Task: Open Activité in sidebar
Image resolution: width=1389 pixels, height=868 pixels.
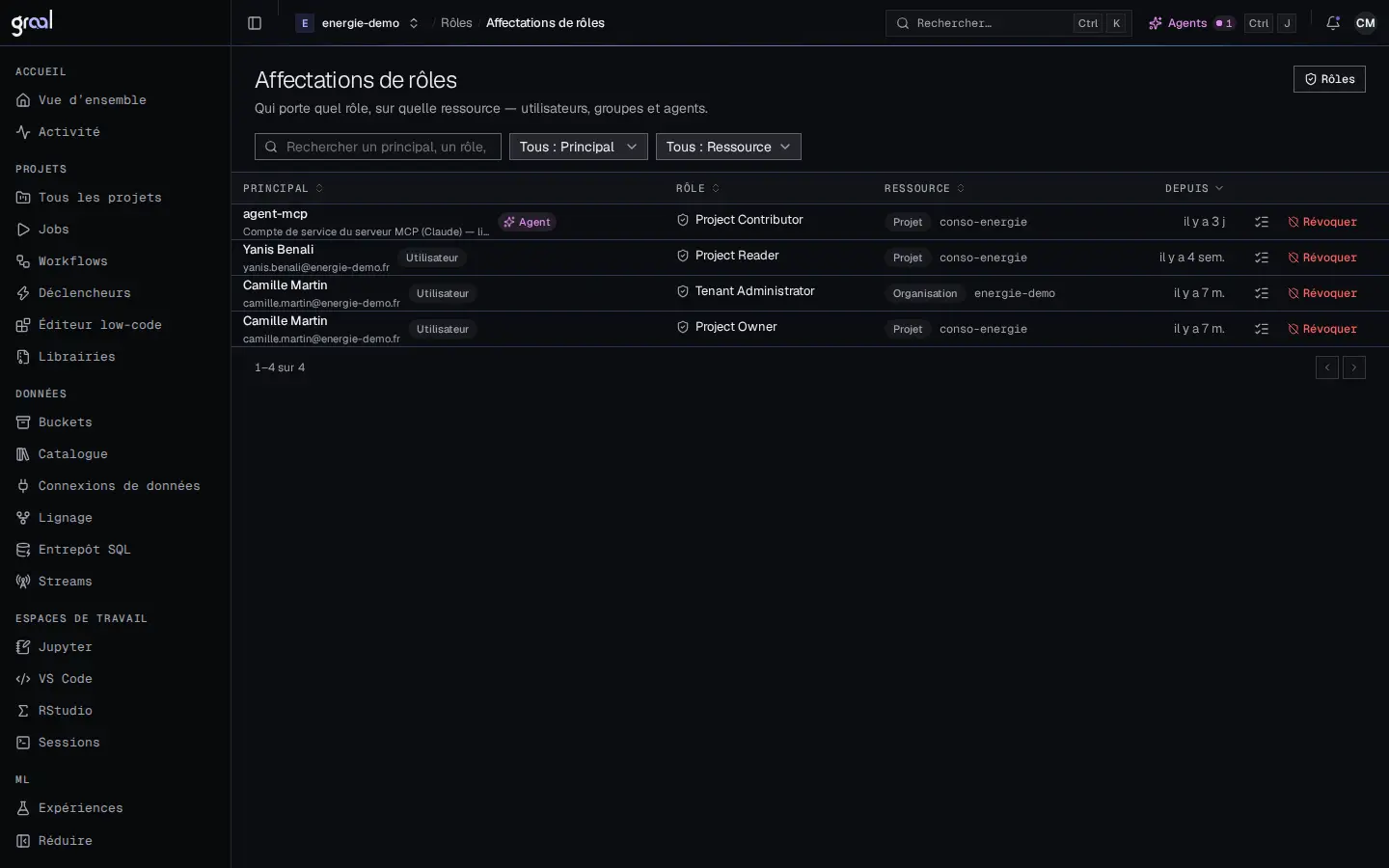Action: click(116, 132)
